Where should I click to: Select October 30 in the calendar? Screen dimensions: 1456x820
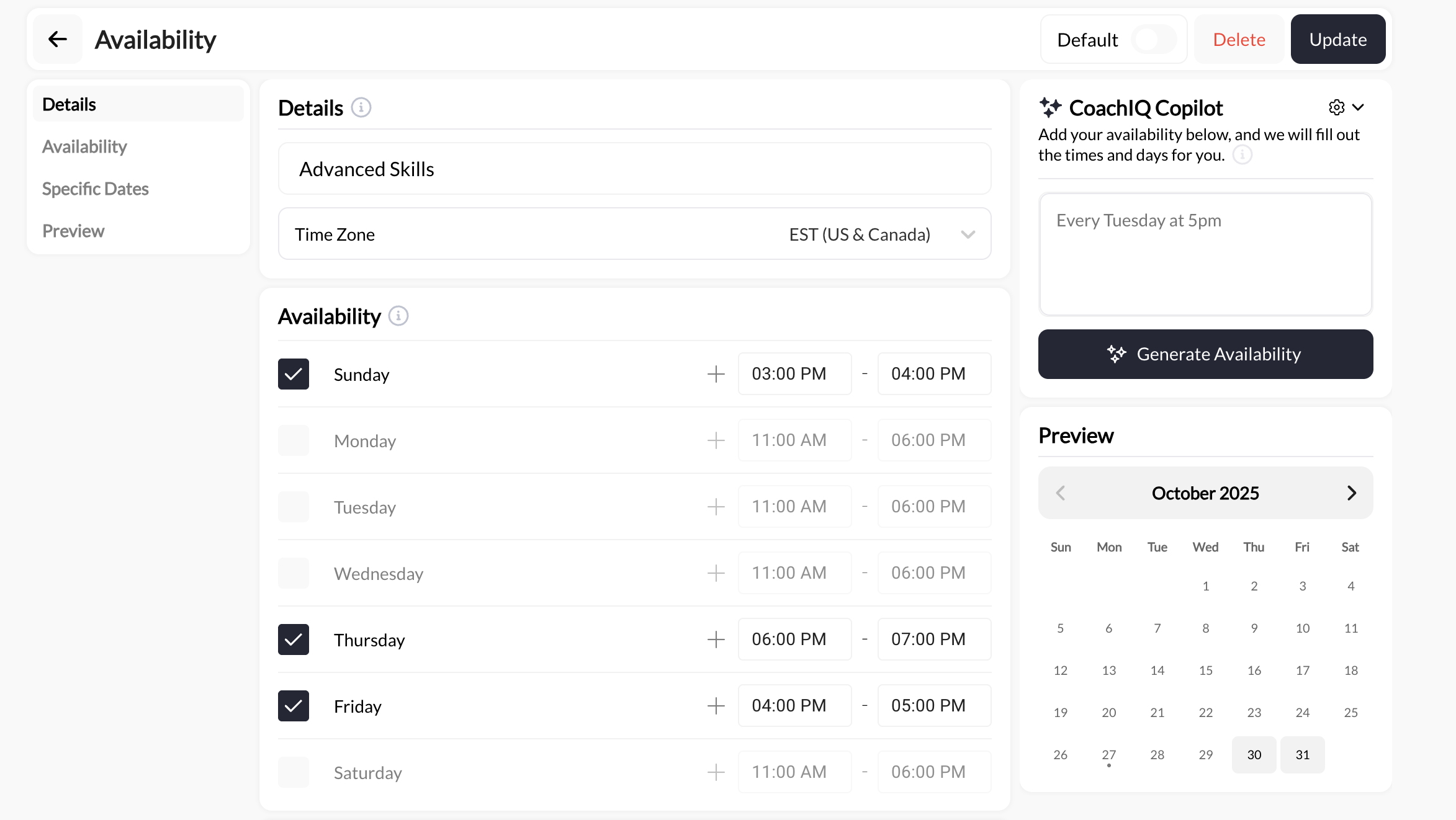tap(1254, 754)
